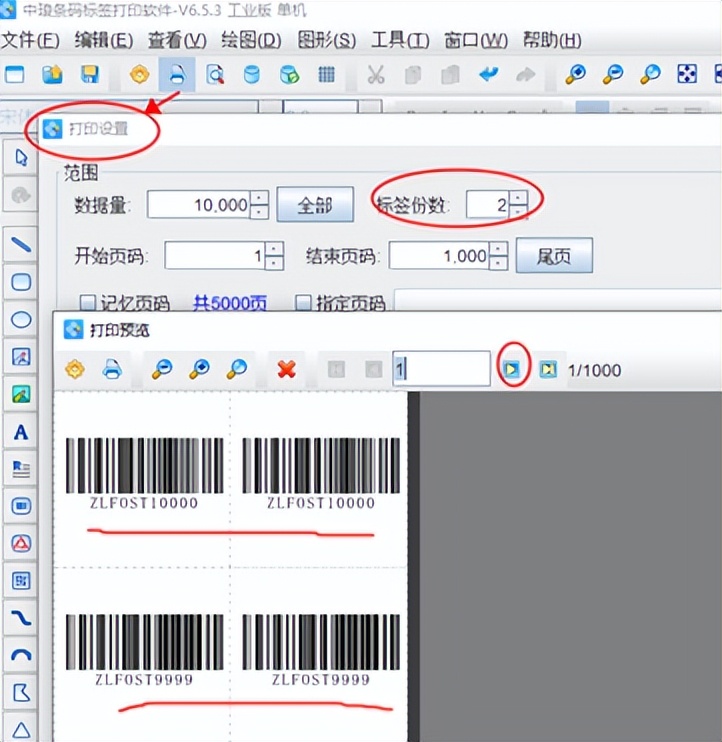Open settings gear icon in print preview toolbar
Screen dimensions: 722x742
75,369
